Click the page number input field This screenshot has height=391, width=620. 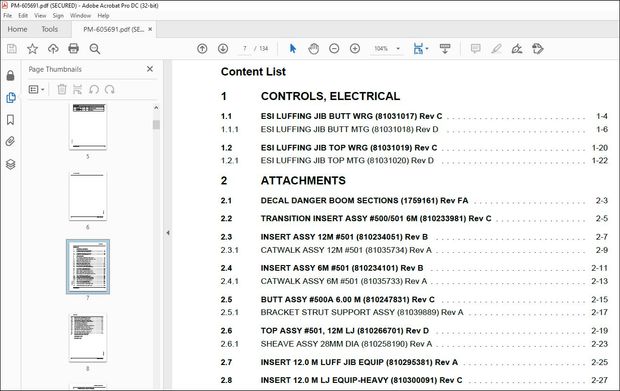pyautogui.click(x=244, y=49)
